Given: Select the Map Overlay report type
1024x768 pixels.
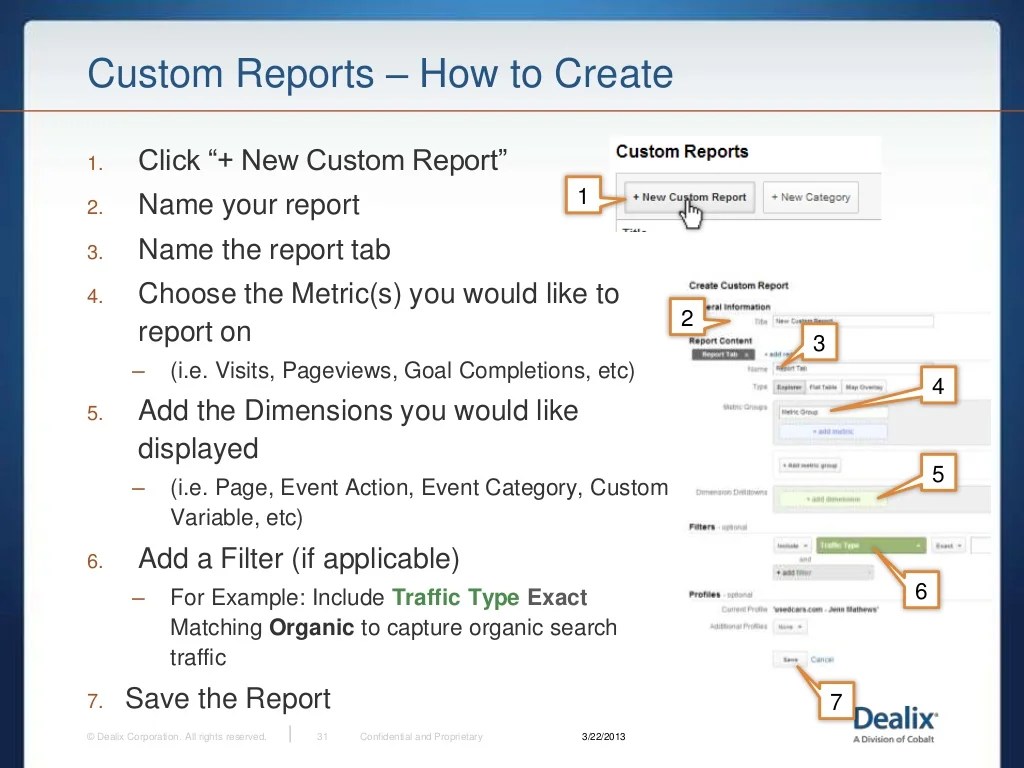Looking at the screenshot, I should pos(864,385).
